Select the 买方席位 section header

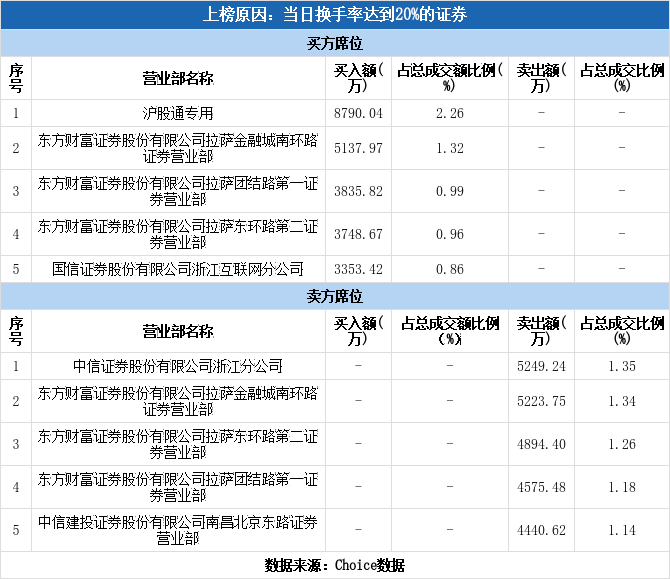(335, 43)
